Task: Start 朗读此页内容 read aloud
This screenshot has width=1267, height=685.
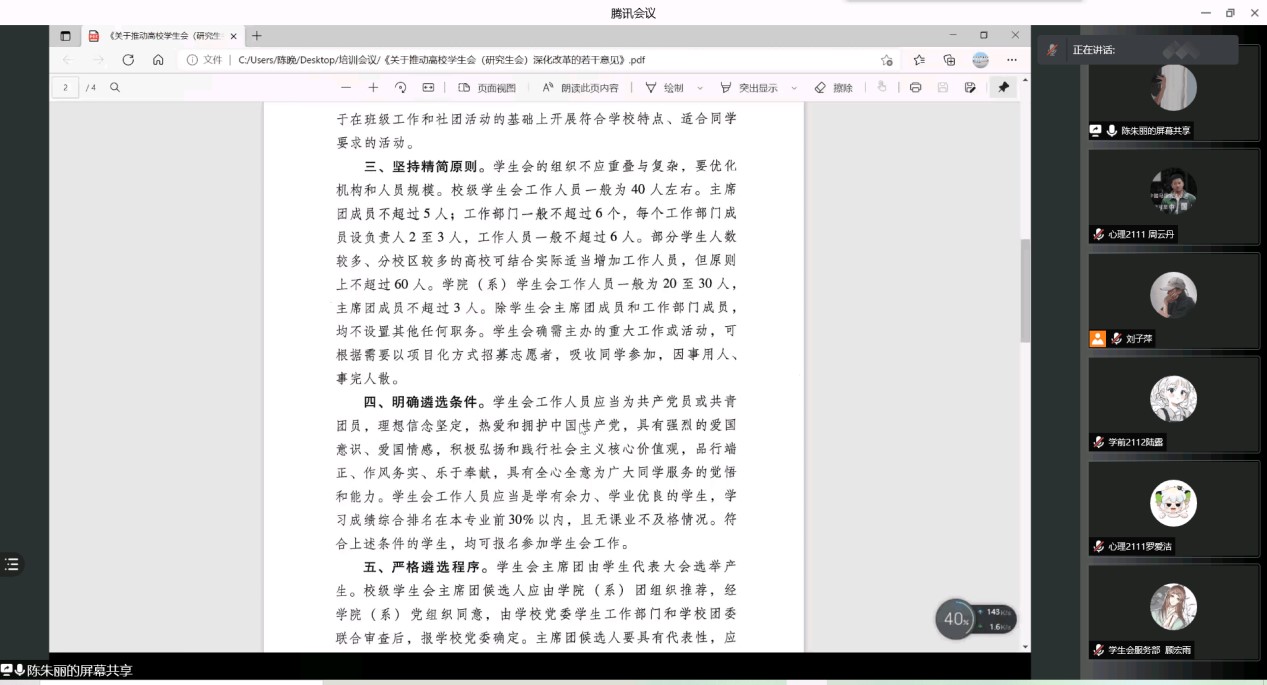Action: 580,88
